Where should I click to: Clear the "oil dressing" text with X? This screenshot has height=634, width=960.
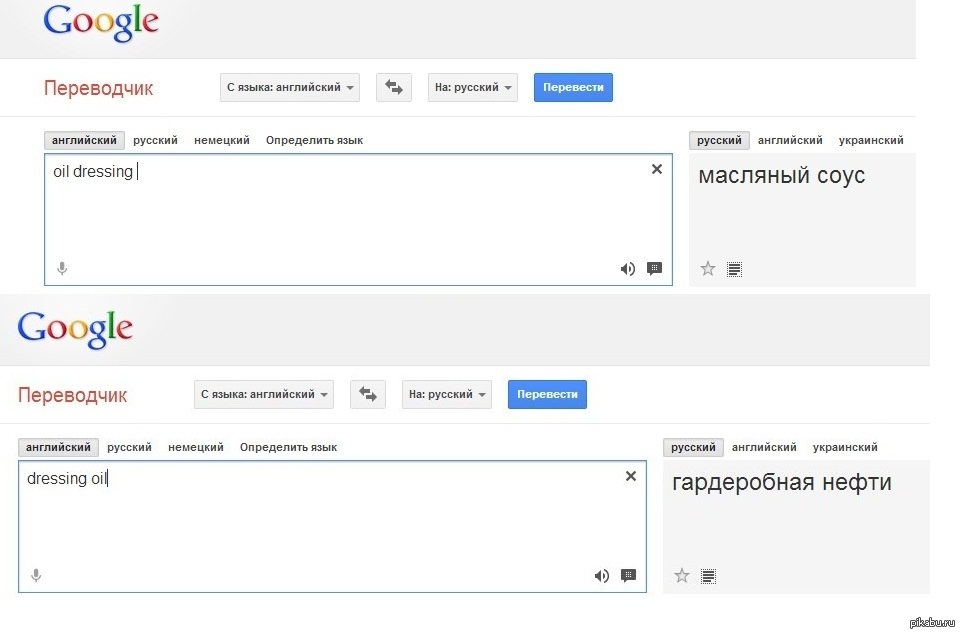(657, 169)
